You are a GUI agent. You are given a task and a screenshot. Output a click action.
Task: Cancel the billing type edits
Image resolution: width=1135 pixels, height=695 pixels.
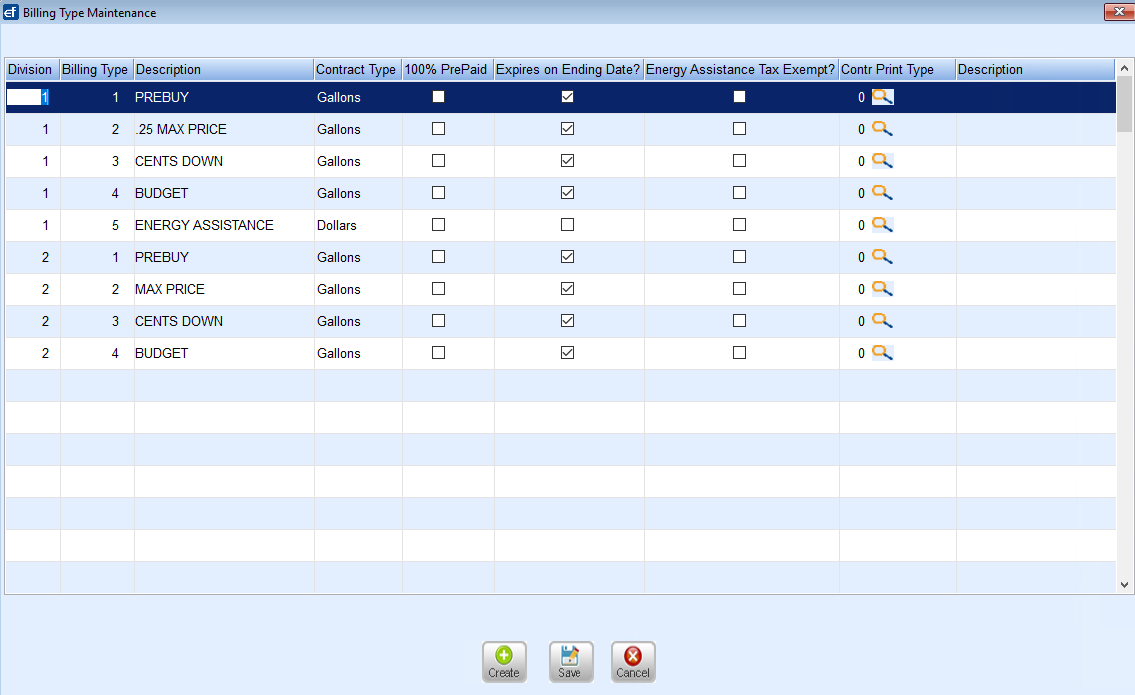point(633,662)
